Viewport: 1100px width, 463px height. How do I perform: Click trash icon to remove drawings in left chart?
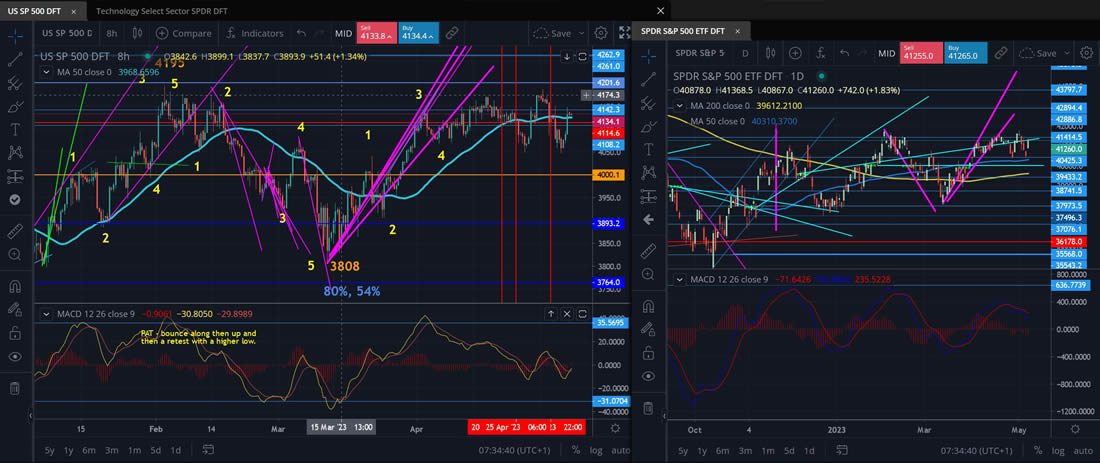pyautogui.click(x=15, y=388)
